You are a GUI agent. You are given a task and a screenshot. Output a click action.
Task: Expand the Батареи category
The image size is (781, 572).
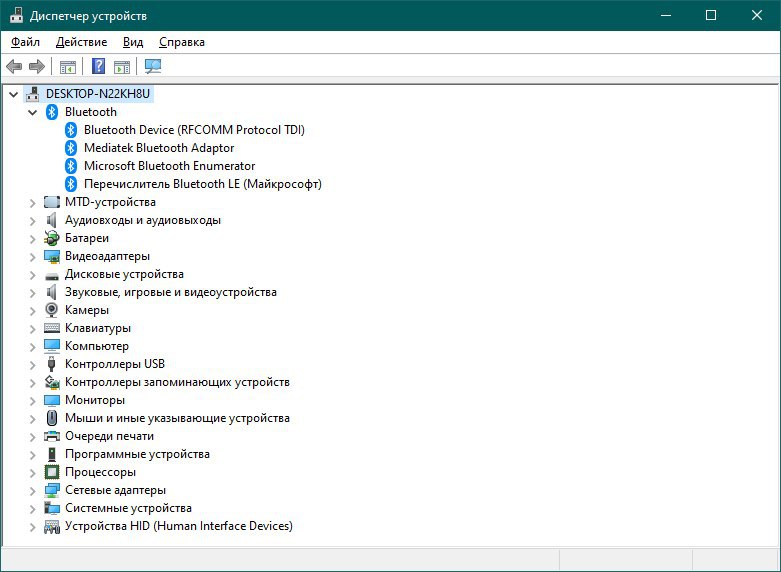(x=33, y=238)
